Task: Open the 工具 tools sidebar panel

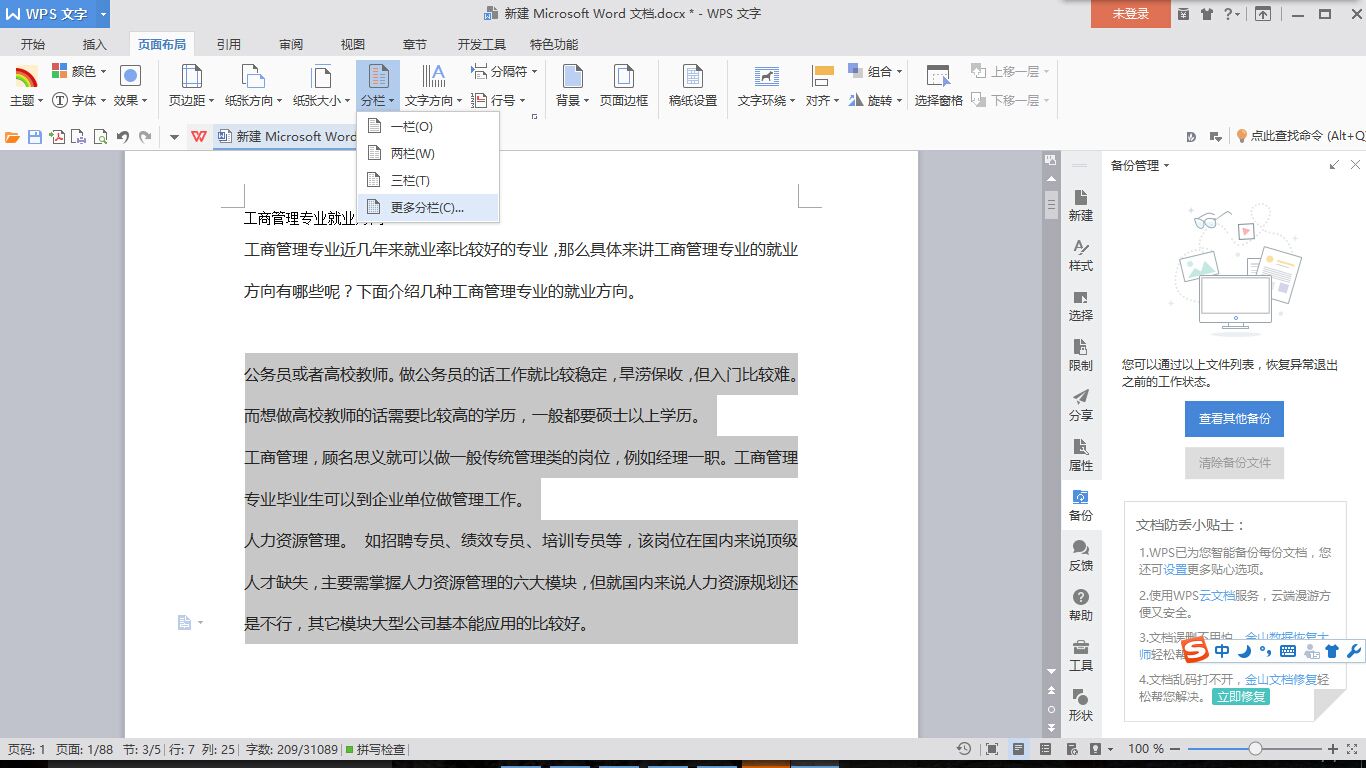Action: tap(1081, 655)
